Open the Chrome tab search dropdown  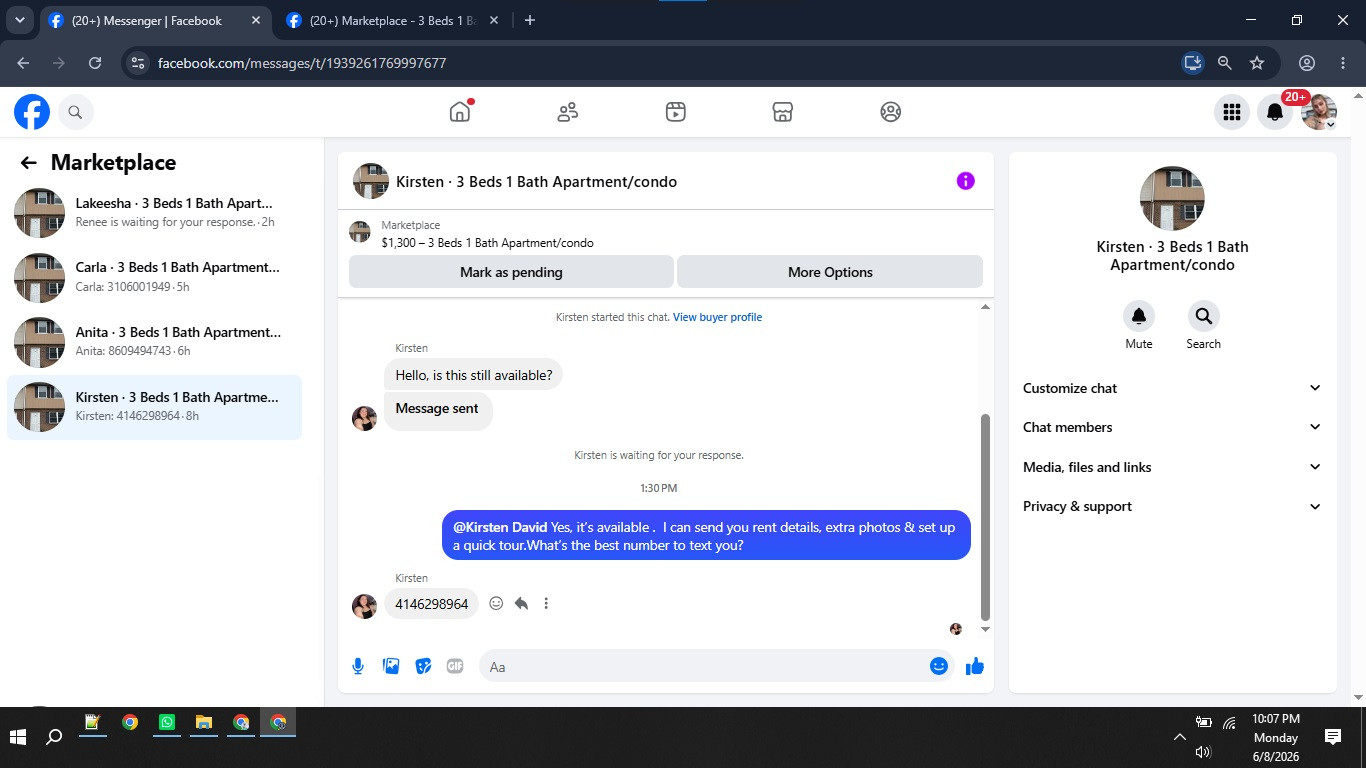pyautogui.click(x=19, y=20)
